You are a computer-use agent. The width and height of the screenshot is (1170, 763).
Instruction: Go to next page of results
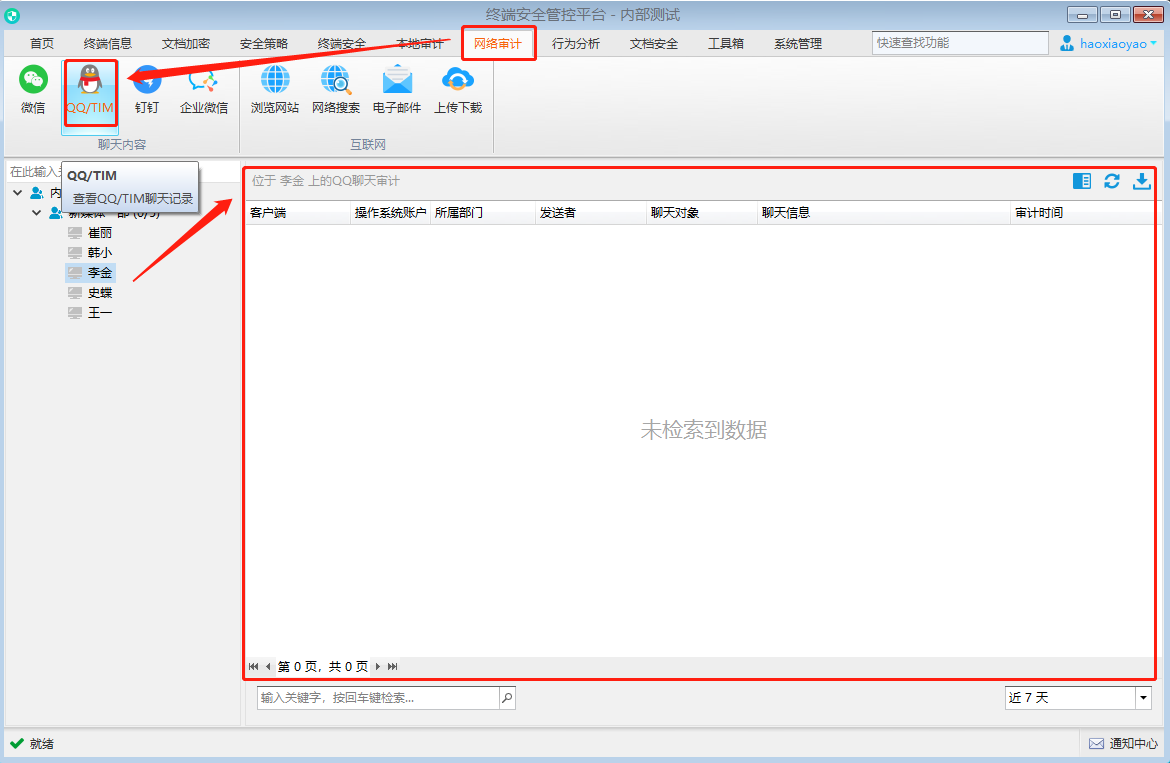(378, 667)
